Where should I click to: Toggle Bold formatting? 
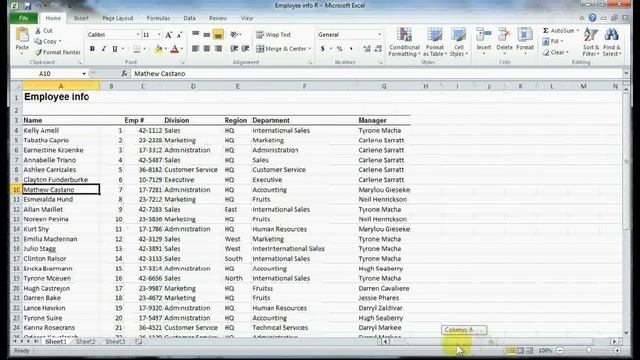pos(92,49)
